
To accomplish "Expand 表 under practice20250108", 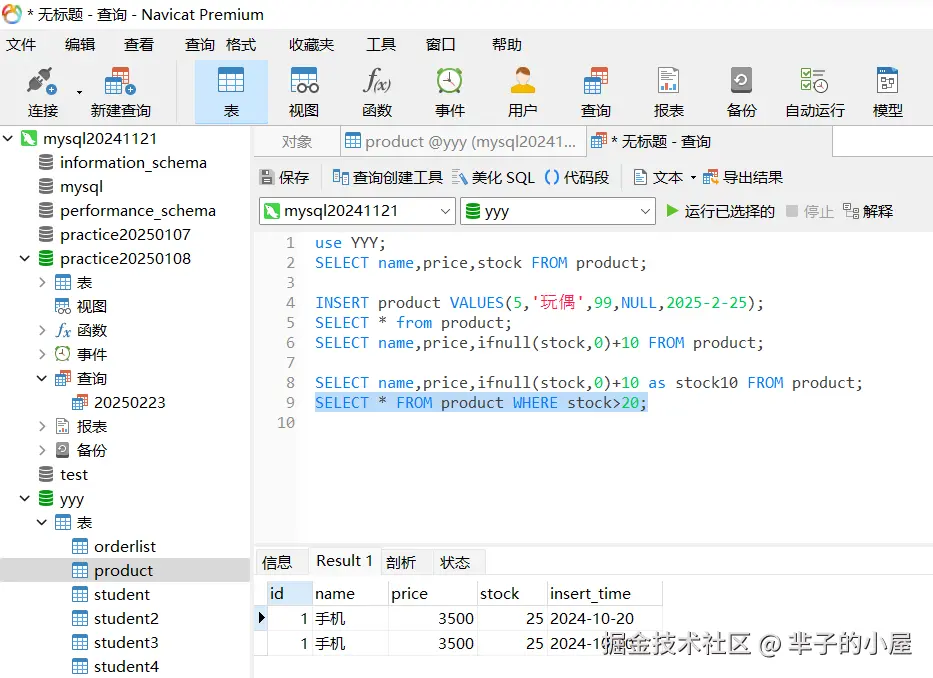I will tap(42, 282).
